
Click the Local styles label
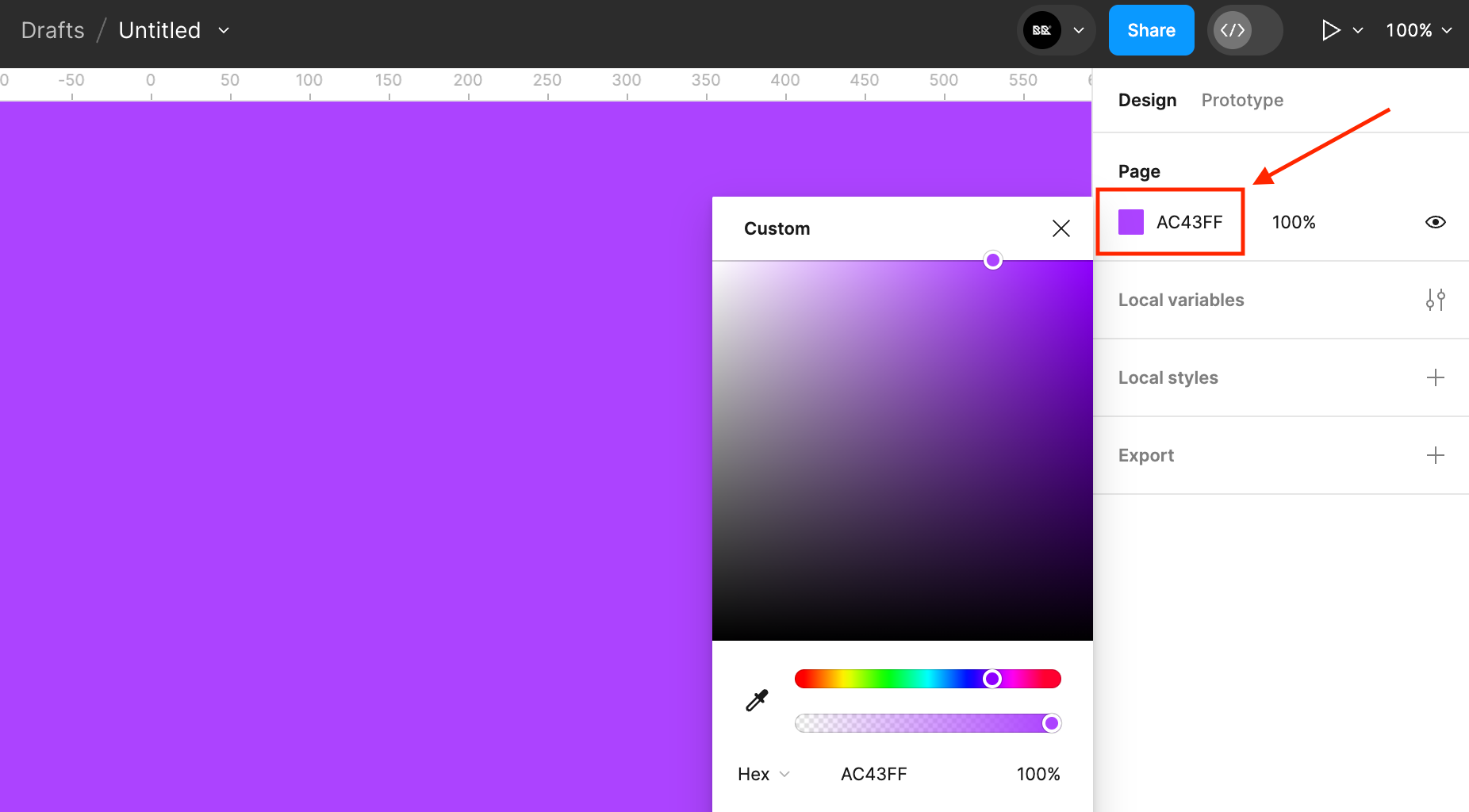tap(1168, 377)
